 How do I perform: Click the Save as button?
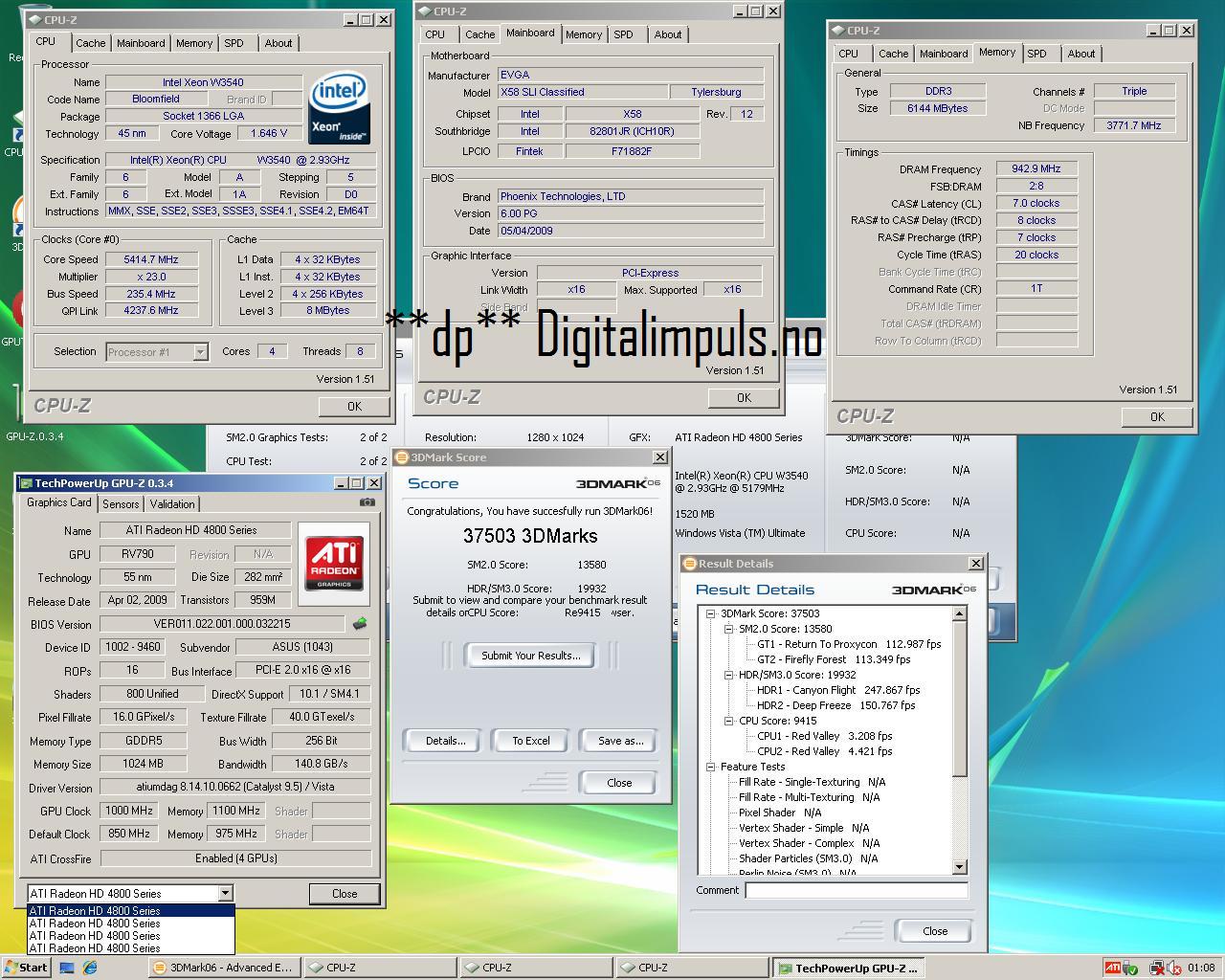pos(620,741)
